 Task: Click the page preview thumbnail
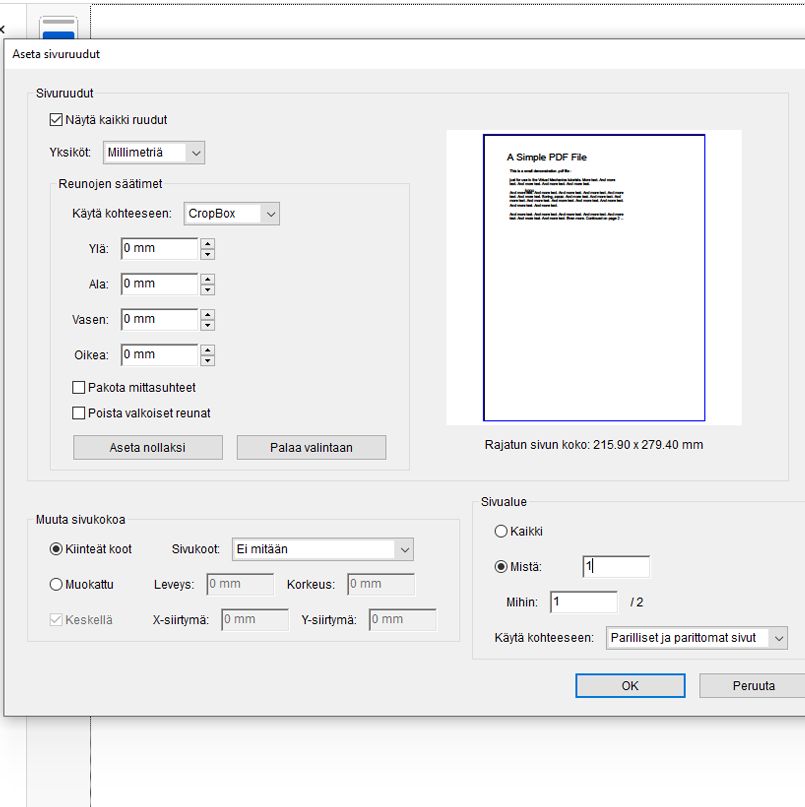(594, 278)
